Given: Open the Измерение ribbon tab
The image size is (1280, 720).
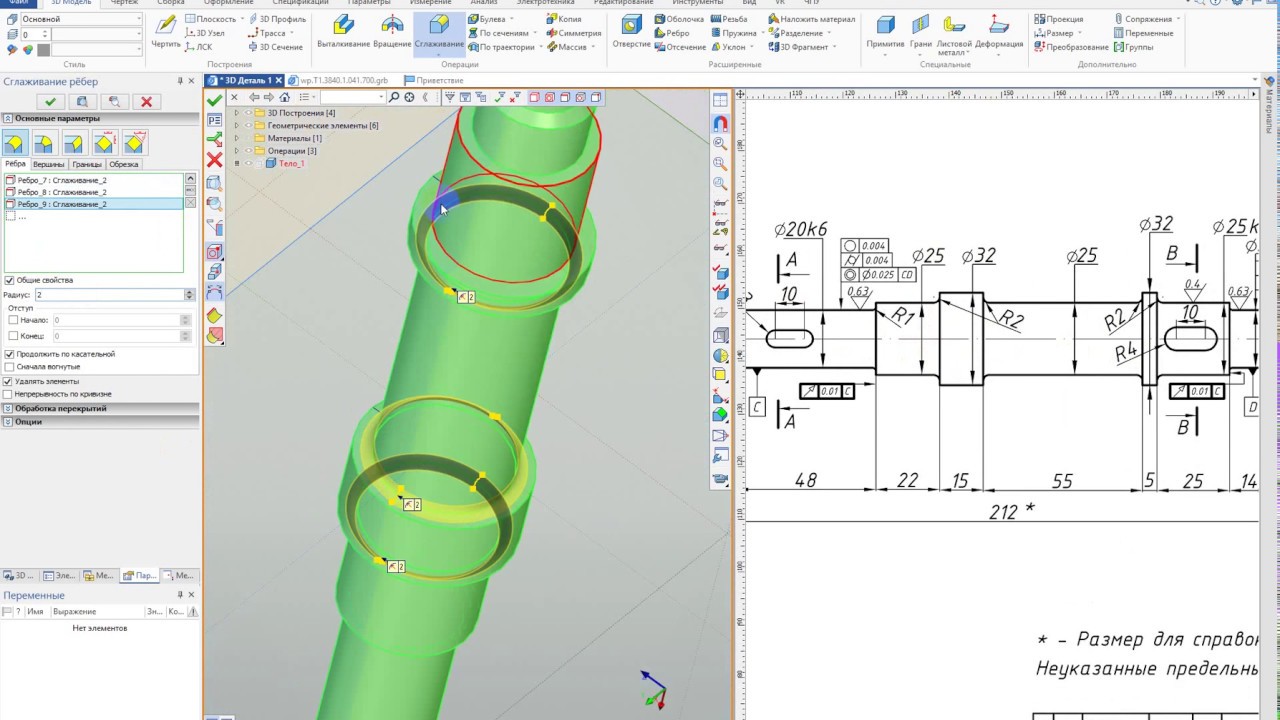Looking at the screenshot, I should point(430,3).
